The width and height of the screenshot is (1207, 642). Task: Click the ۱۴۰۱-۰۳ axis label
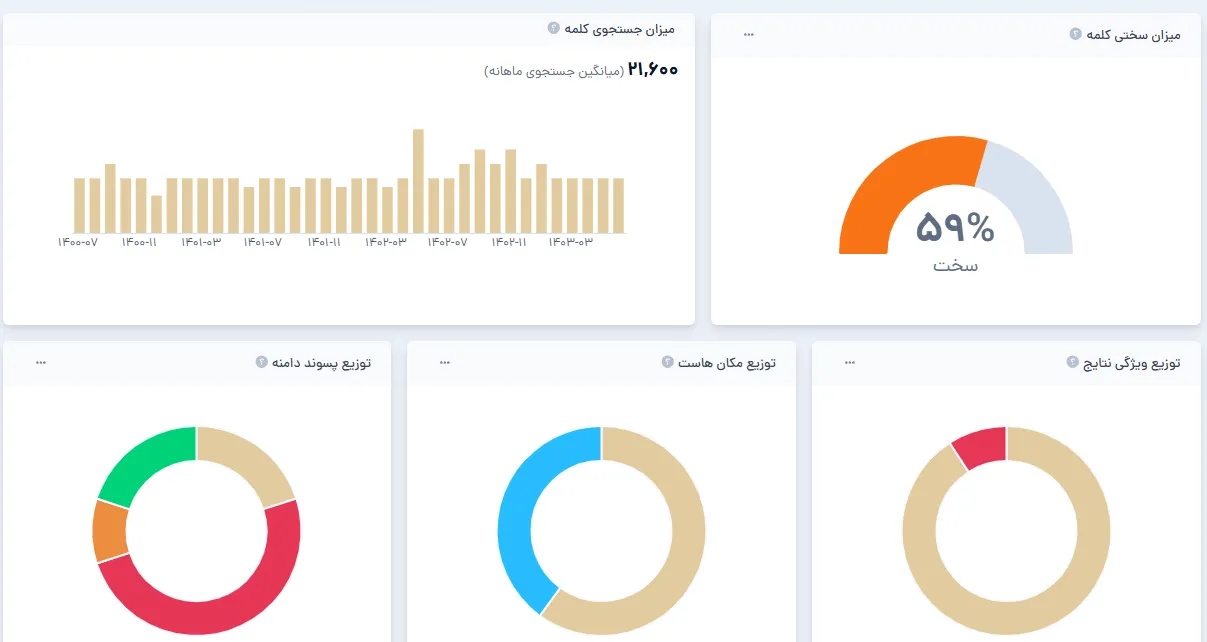tap(201, 242)
